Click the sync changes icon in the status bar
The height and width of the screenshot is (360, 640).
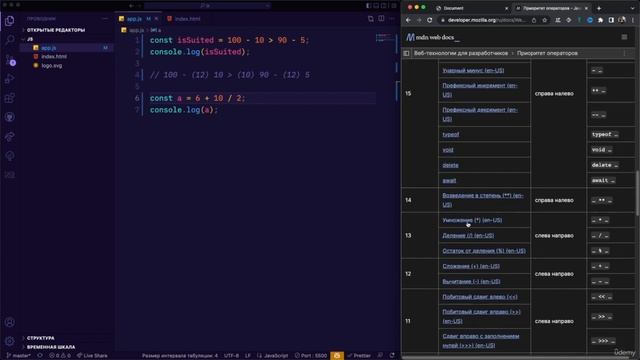(40, 356)
